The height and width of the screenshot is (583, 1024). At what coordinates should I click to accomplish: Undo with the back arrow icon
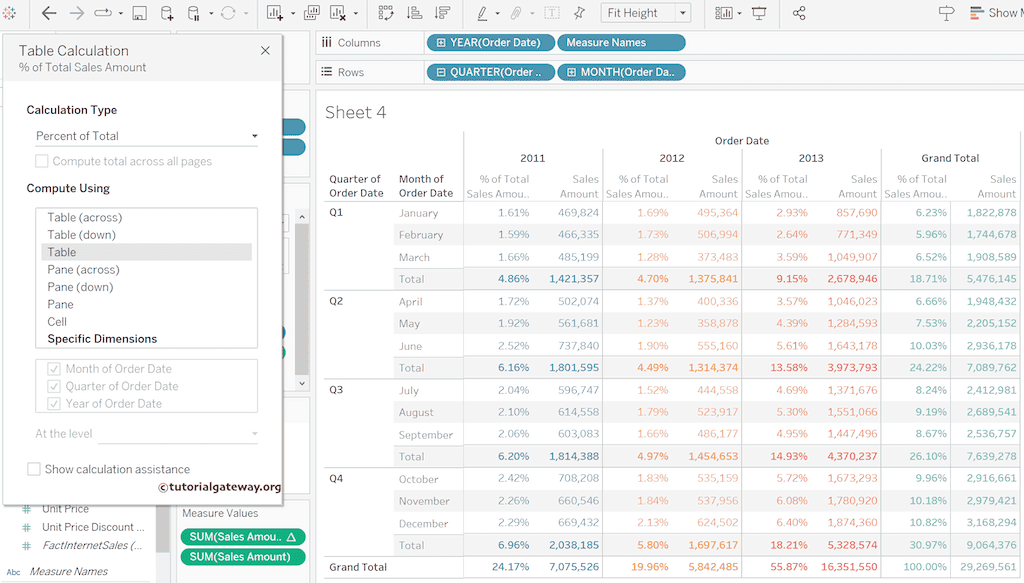pos(49,13)
